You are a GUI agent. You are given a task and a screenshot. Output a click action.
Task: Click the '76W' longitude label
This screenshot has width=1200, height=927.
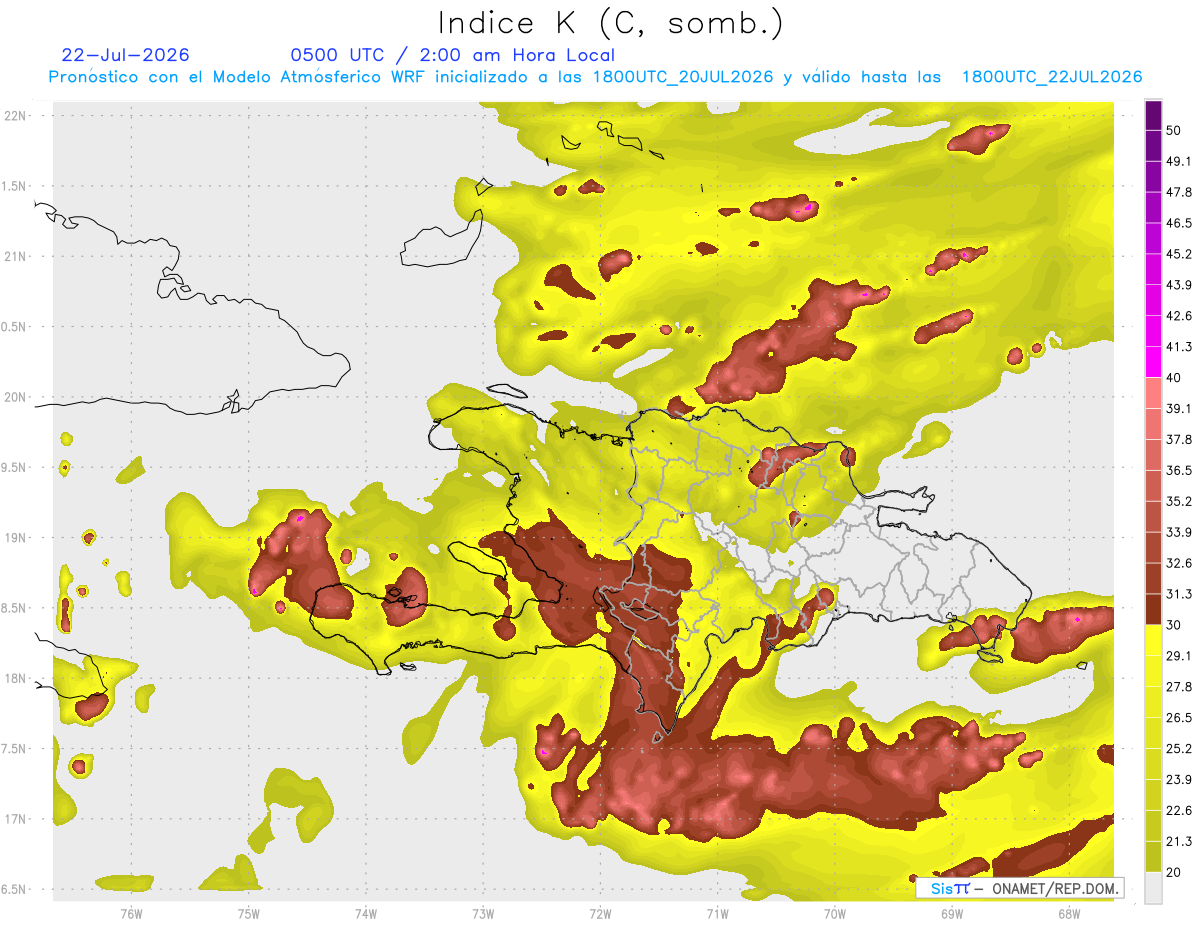pos(131,913)
